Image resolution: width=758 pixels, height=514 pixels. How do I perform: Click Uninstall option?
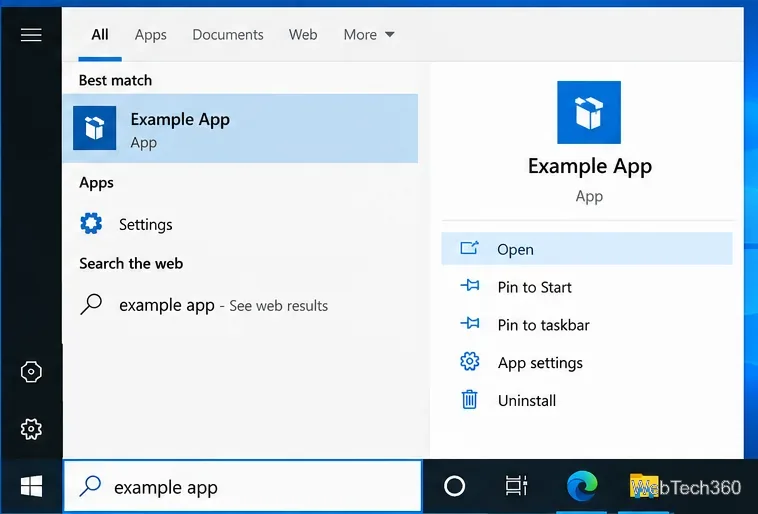coord(587,400)
